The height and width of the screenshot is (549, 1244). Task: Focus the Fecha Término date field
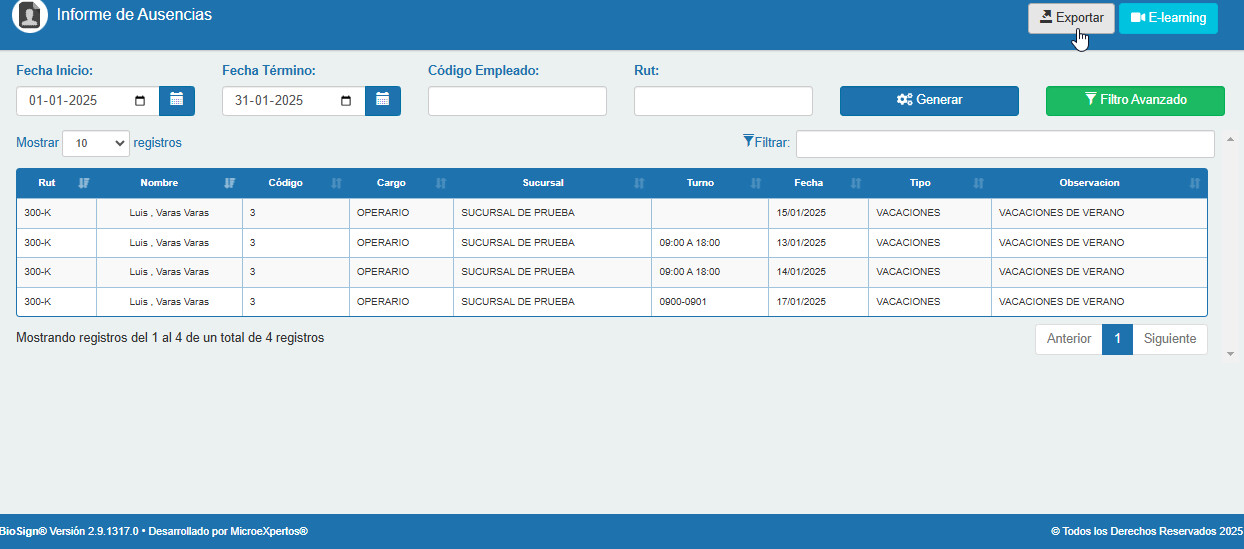coord(294,101)
